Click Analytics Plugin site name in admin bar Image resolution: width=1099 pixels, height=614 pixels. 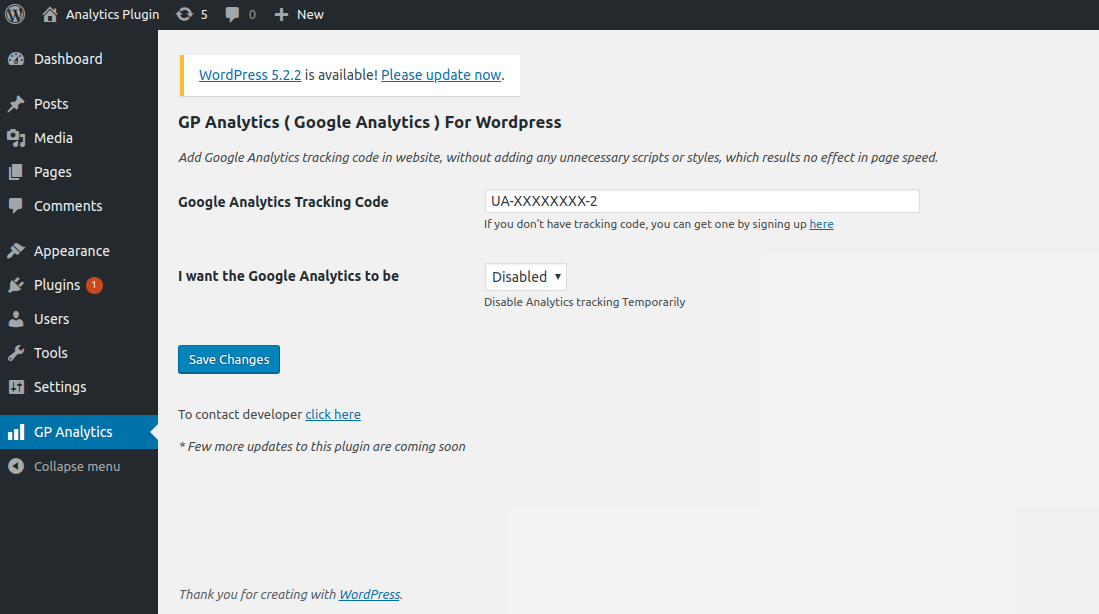[x=112, y=15]
